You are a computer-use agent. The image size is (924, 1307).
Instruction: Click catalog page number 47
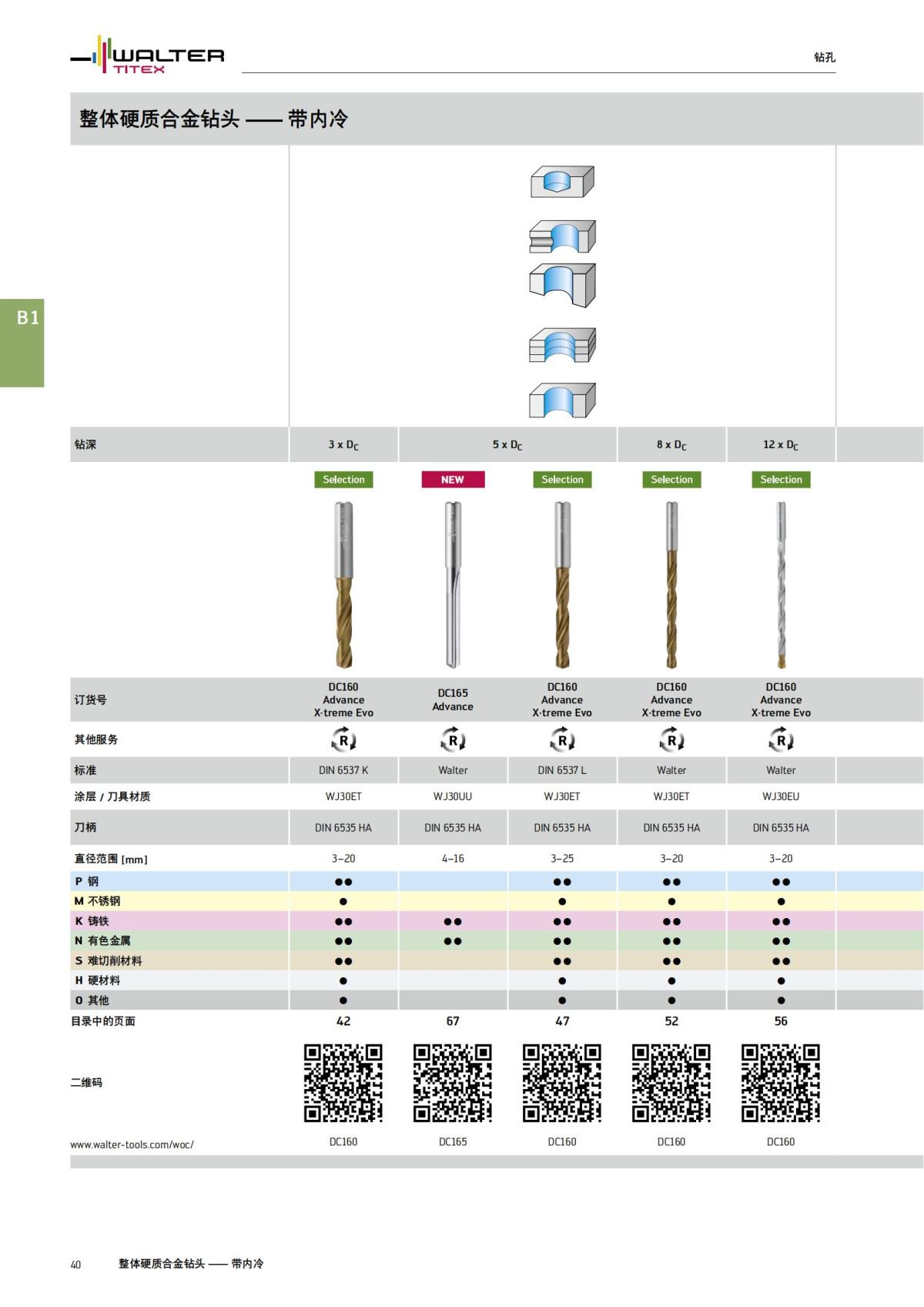[562, 1020]
